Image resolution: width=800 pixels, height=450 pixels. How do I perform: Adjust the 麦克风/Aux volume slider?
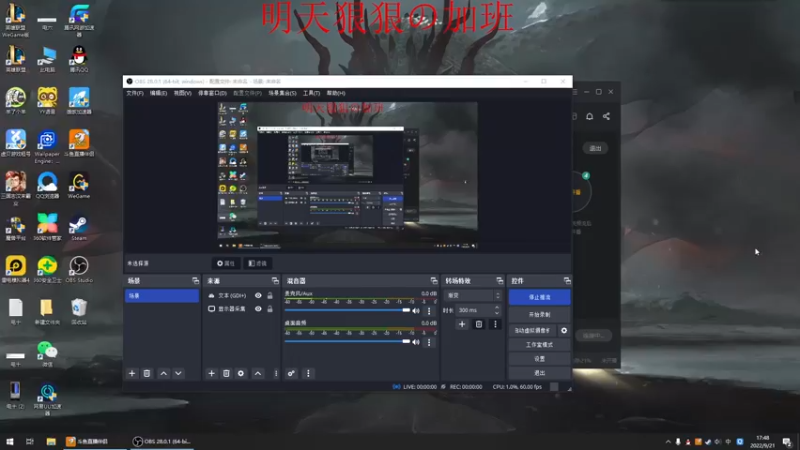(x=347, y=310)
